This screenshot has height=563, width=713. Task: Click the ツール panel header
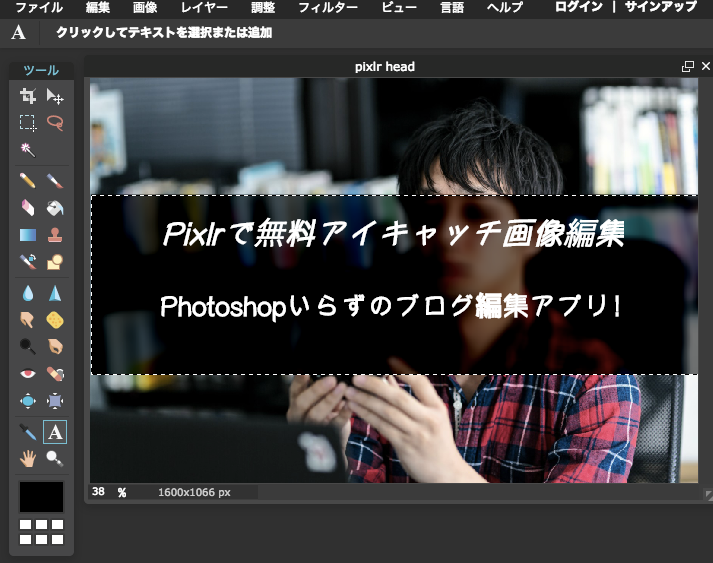(x=41, y=70)
